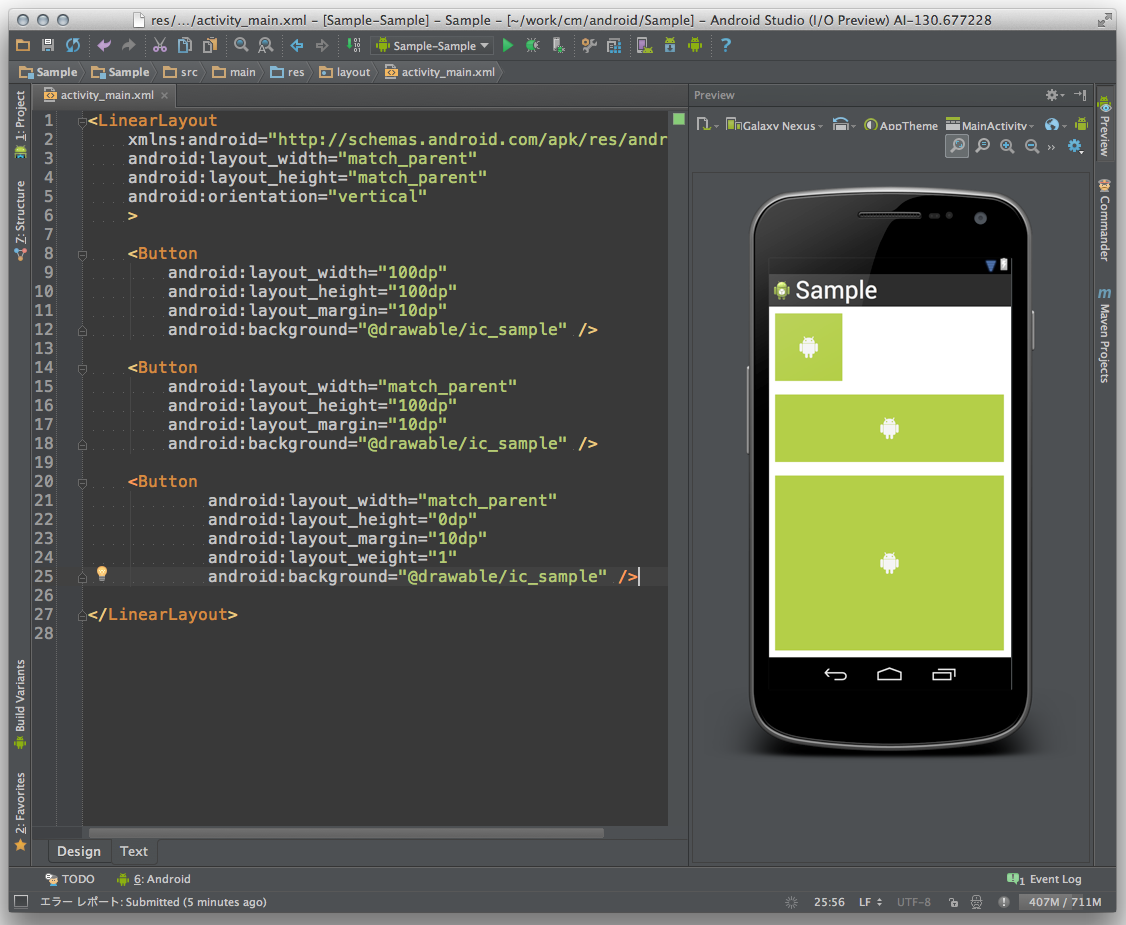1126x925 pixels.
Task: Click the Copy icon in toolbar
Action: click(185, 46)
